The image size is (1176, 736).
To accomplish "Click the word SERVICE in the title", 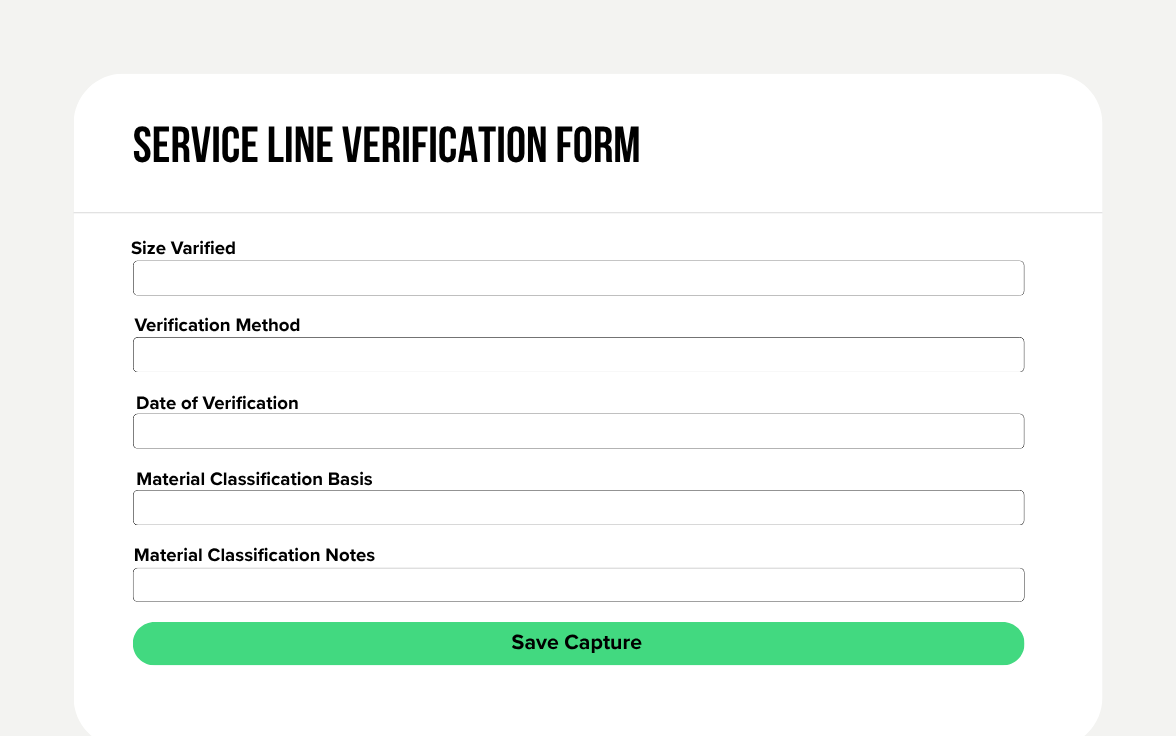I will pyautogui.click(x=196, y=146).
